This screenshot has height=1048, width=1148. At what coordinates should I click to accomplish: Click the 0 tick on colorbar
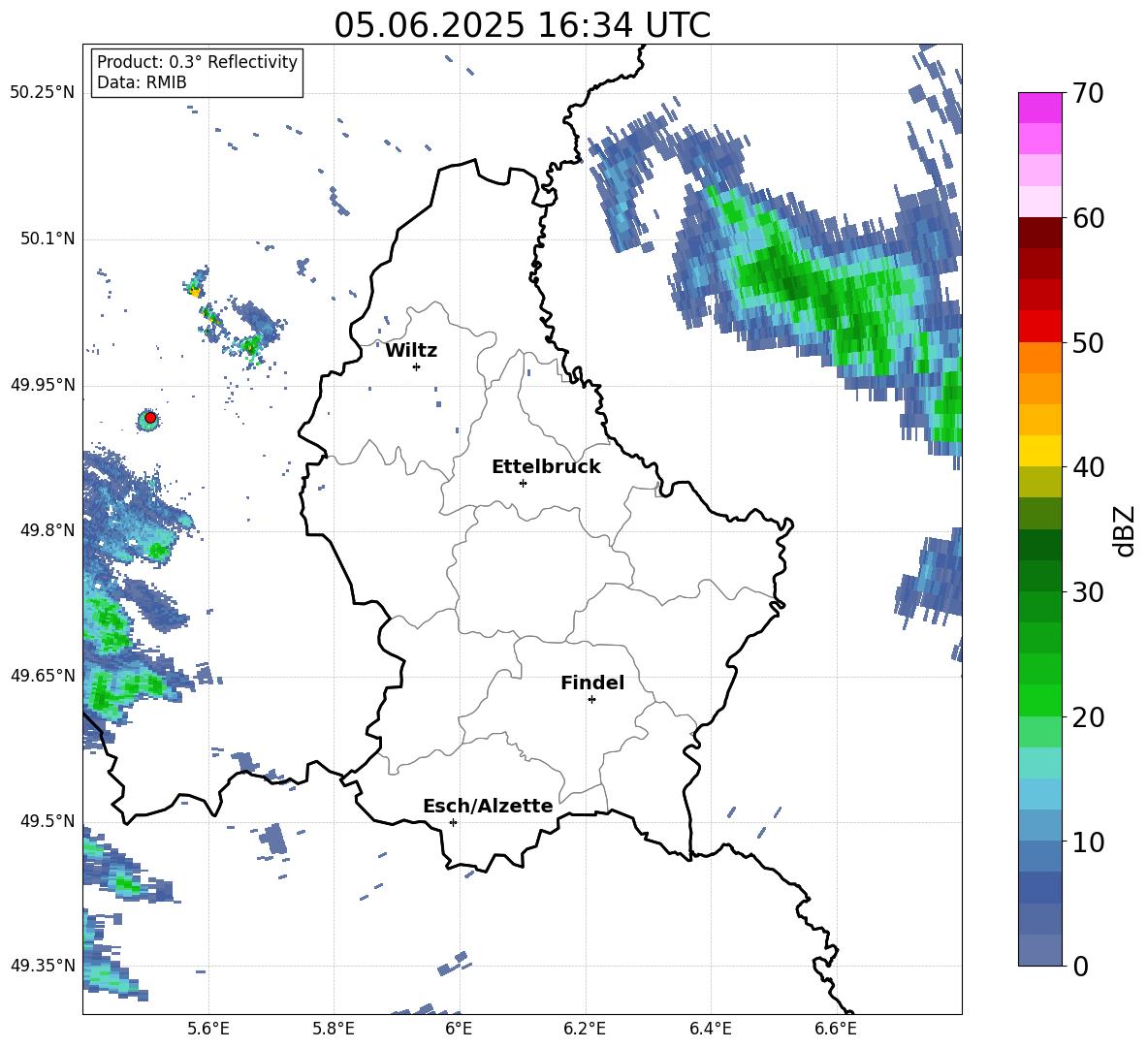point(1080,966)
